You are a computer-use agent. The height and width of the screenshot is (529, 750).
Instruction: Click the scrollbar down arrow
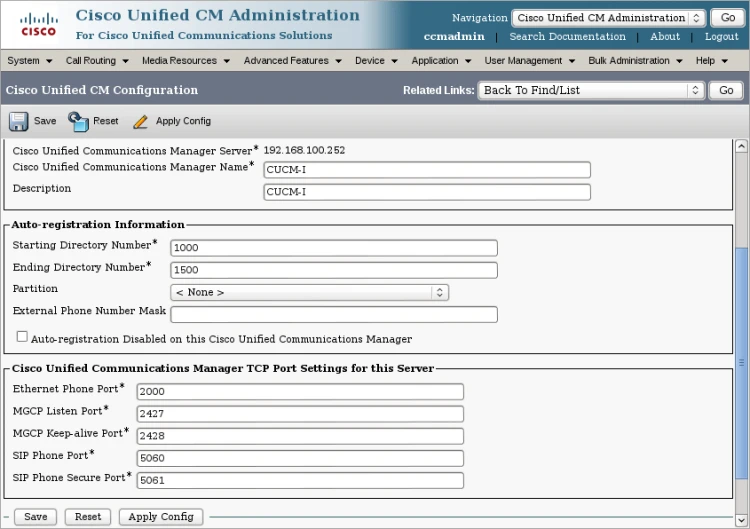(x=741, y=520)
